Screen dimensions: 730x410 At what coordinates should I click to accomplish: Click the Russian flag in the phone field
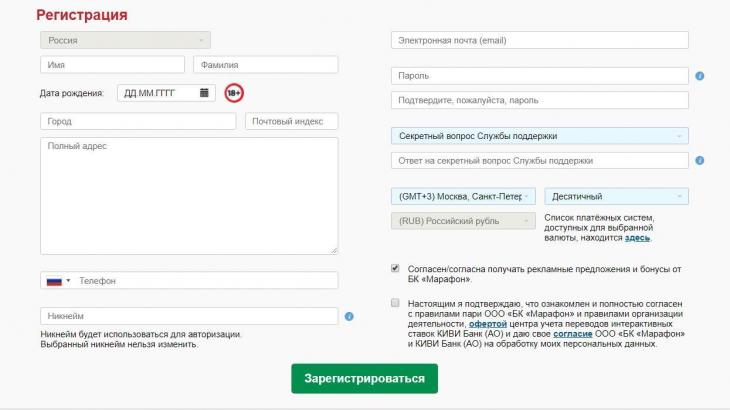(x=55, y=281)
